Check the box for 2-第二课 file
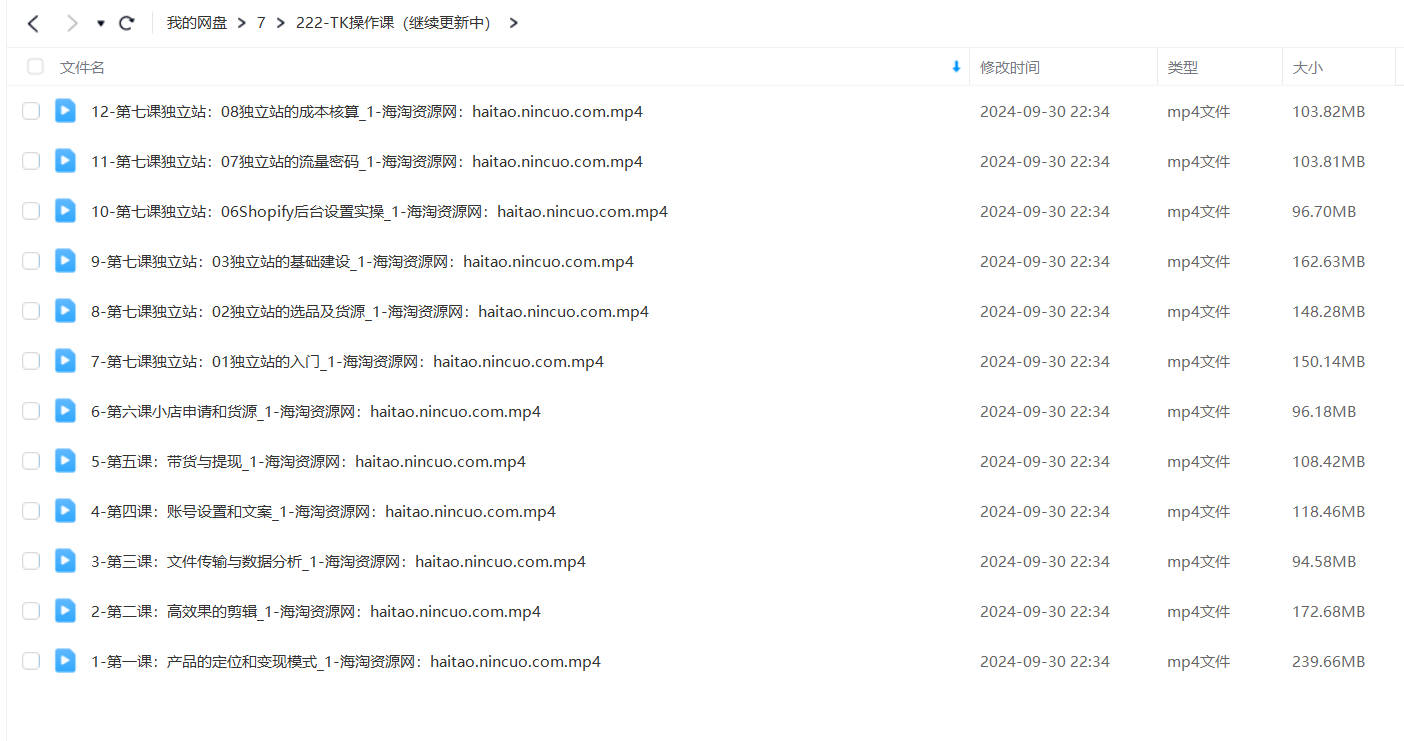Viewport: 1404px width, 741px height. pyautogui.click(x=31, y=611)
